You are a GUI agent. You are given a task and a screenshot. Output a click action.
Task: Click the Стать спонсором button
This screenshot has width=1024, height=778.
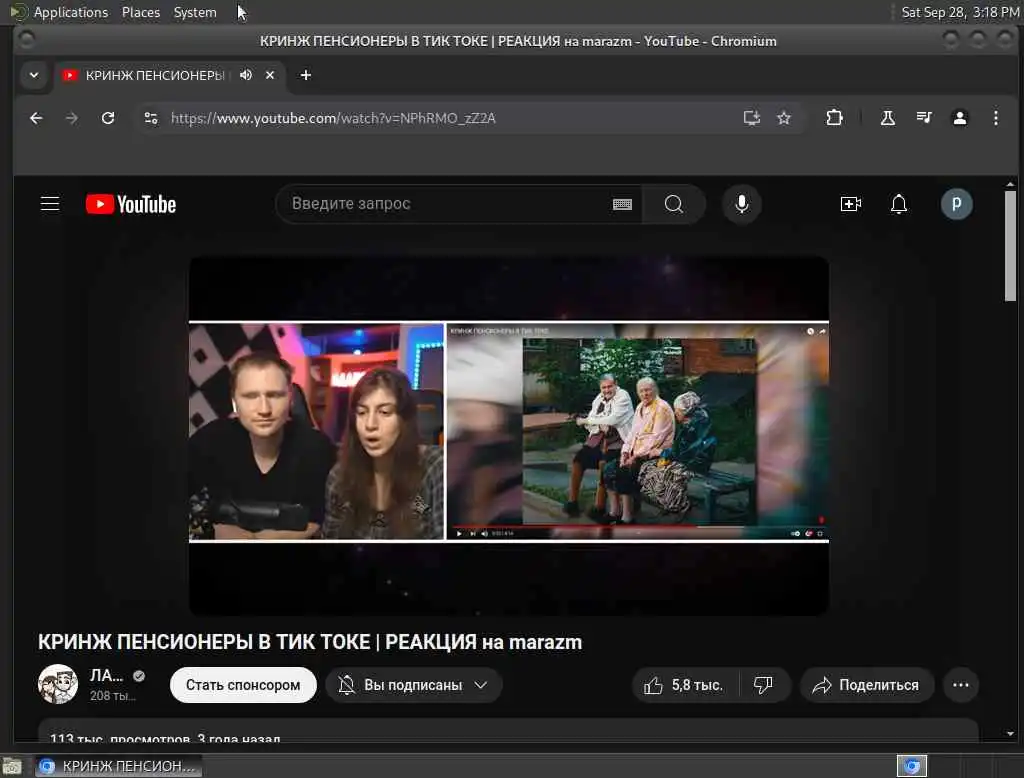point(243,685)
